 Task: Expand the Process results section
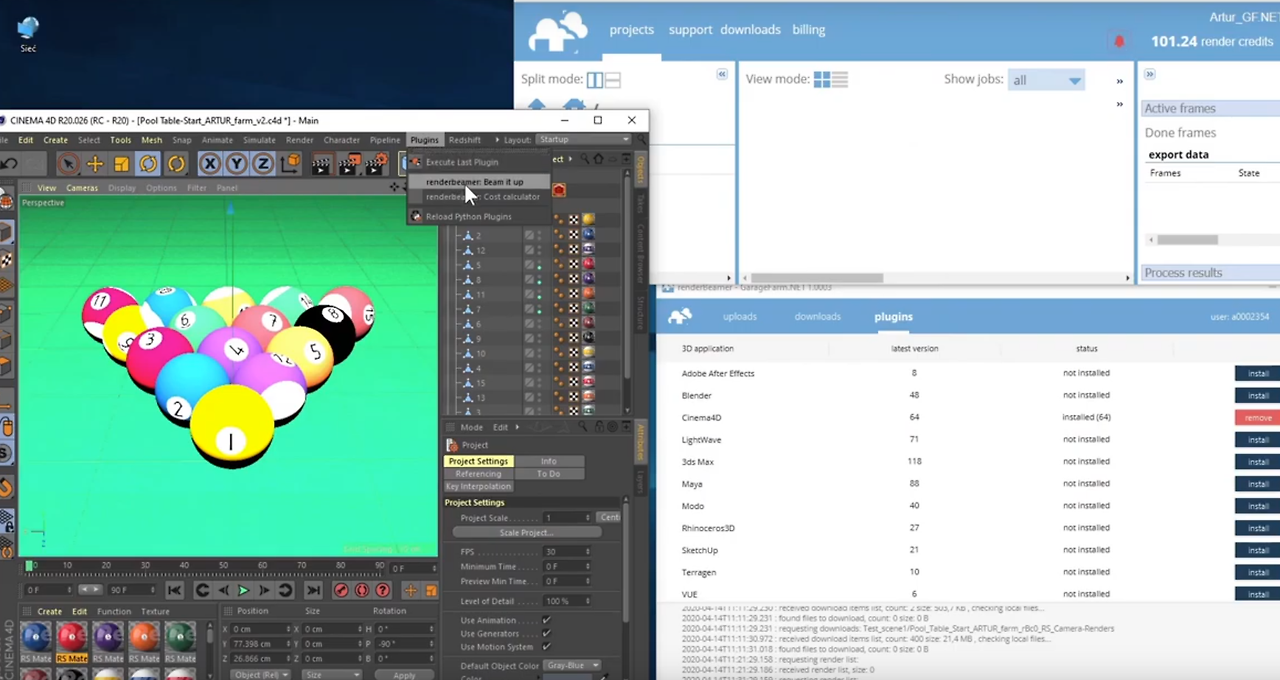[x=1211, y=273]
